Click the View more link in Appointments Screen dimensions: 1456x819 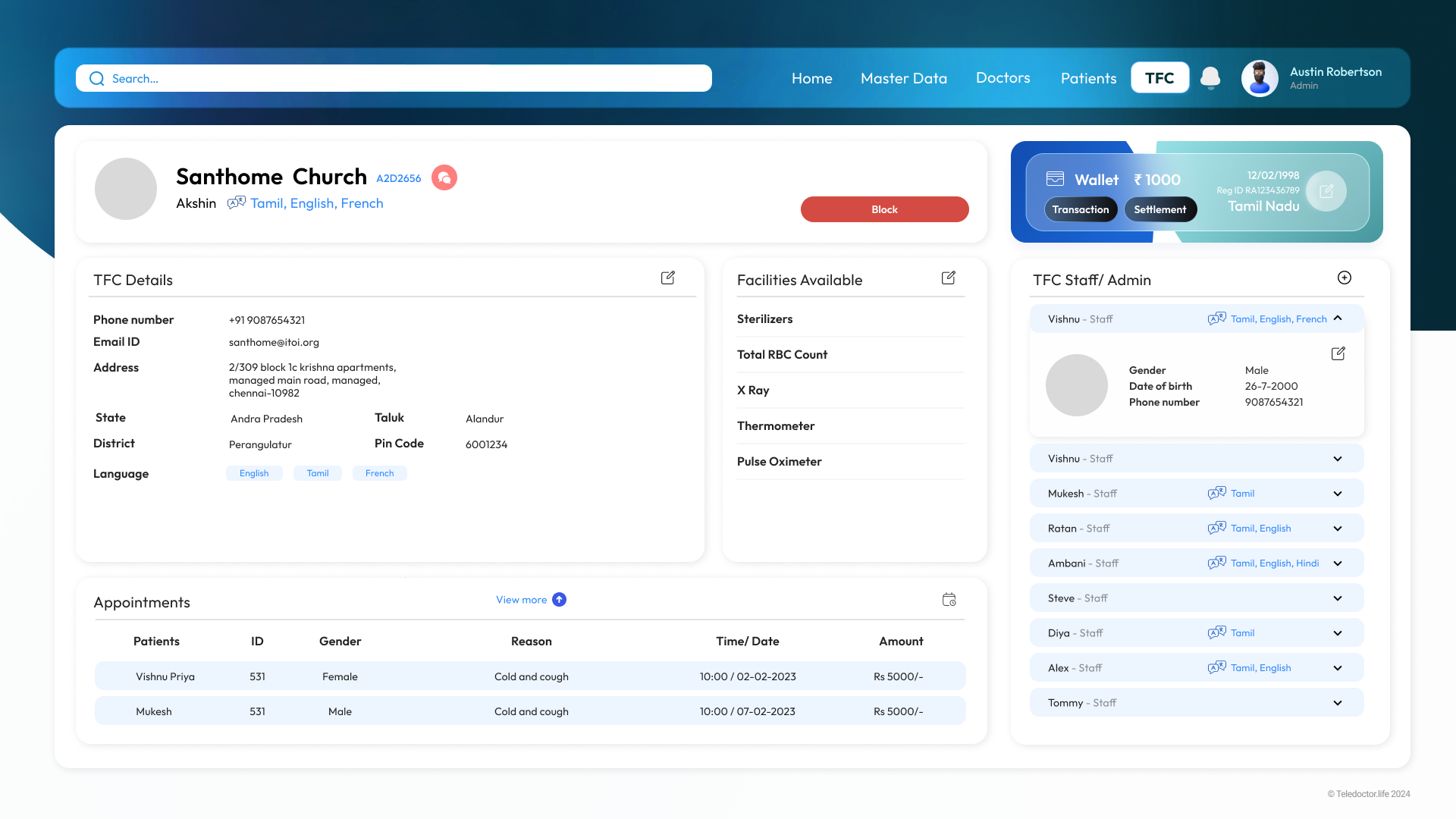521,600
